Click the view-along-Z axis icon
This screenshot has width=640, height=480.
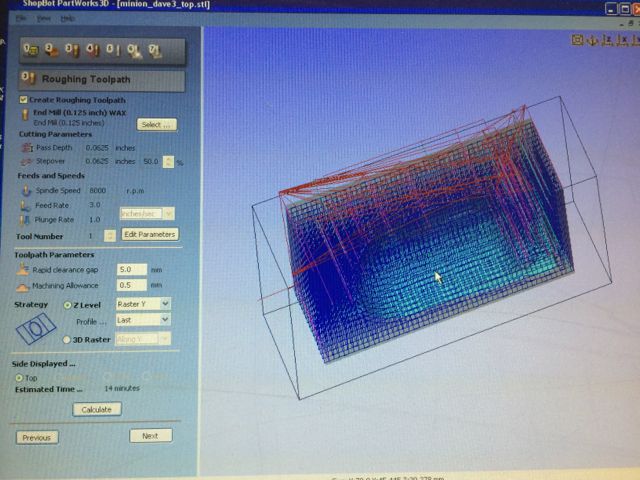(x=607, y=40)
